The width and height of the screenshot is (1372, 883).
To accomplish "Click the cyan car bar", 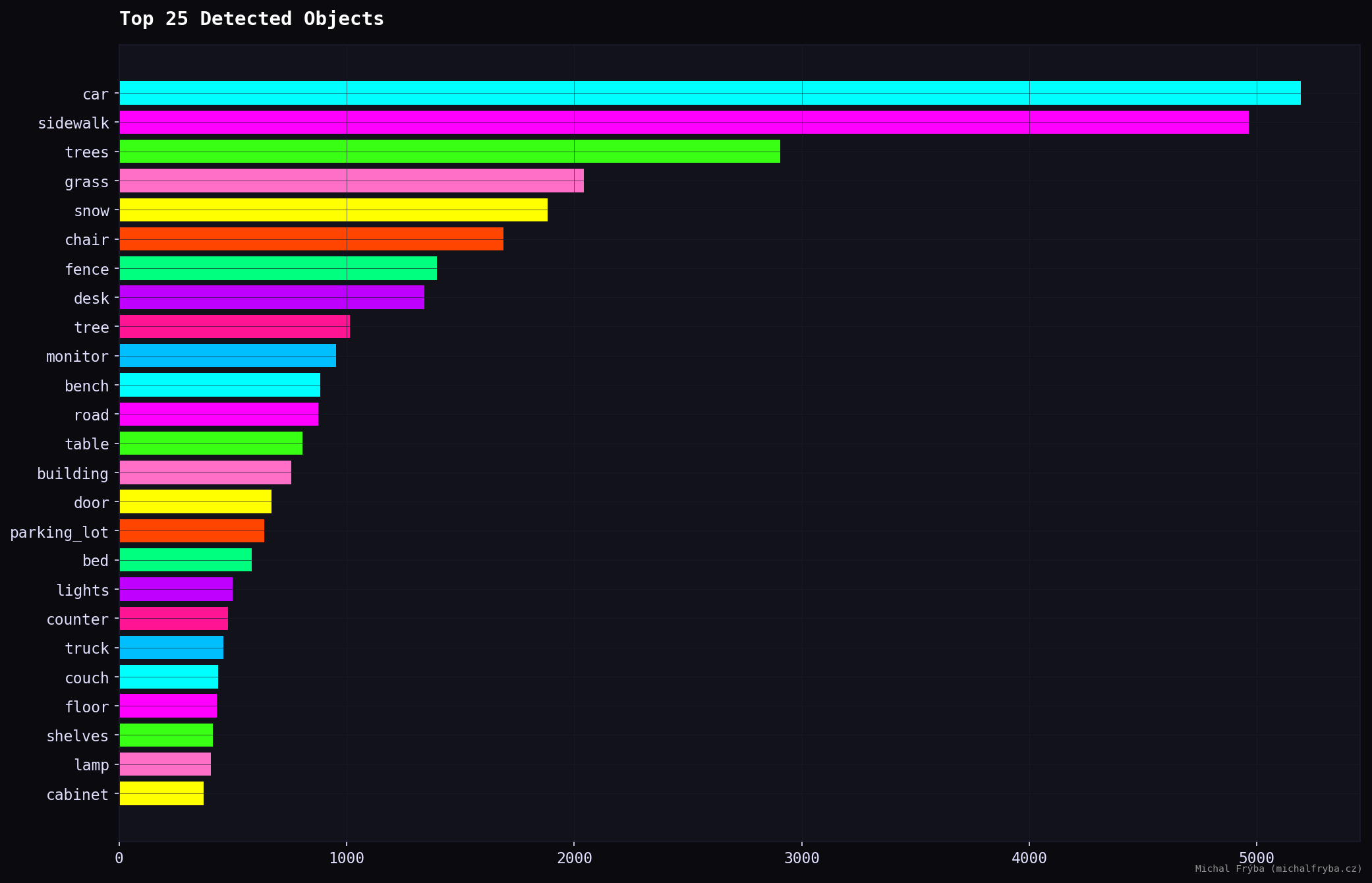I will pyautogui.click(x=710, y=93).
